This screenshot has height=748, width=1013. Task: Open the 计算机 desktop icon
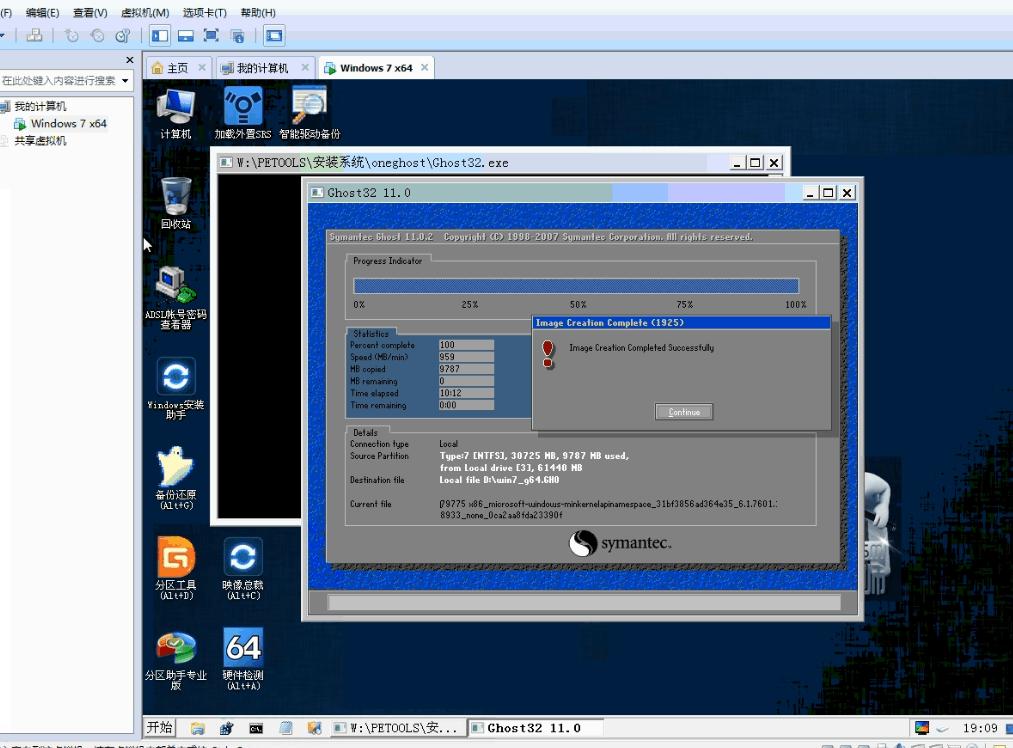pyautogui.click(x=176, y=108)
